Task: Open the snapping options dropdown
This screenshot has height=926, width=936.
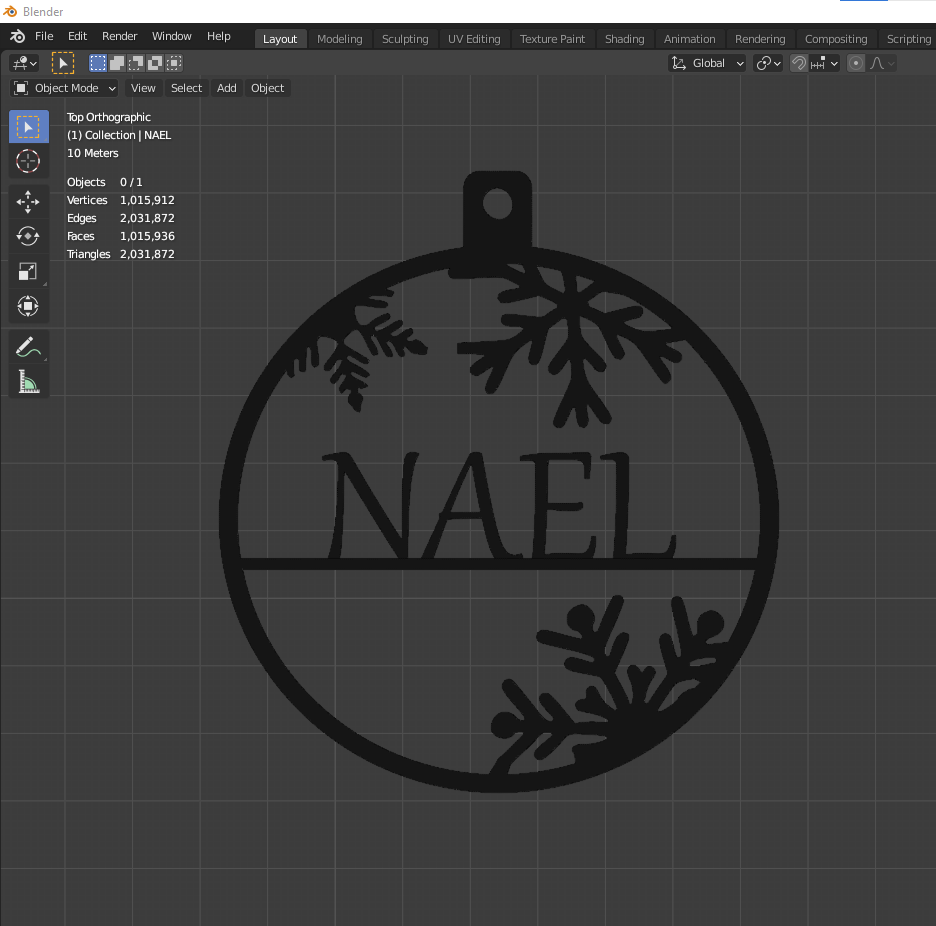Action: click(x=824, y=63)
